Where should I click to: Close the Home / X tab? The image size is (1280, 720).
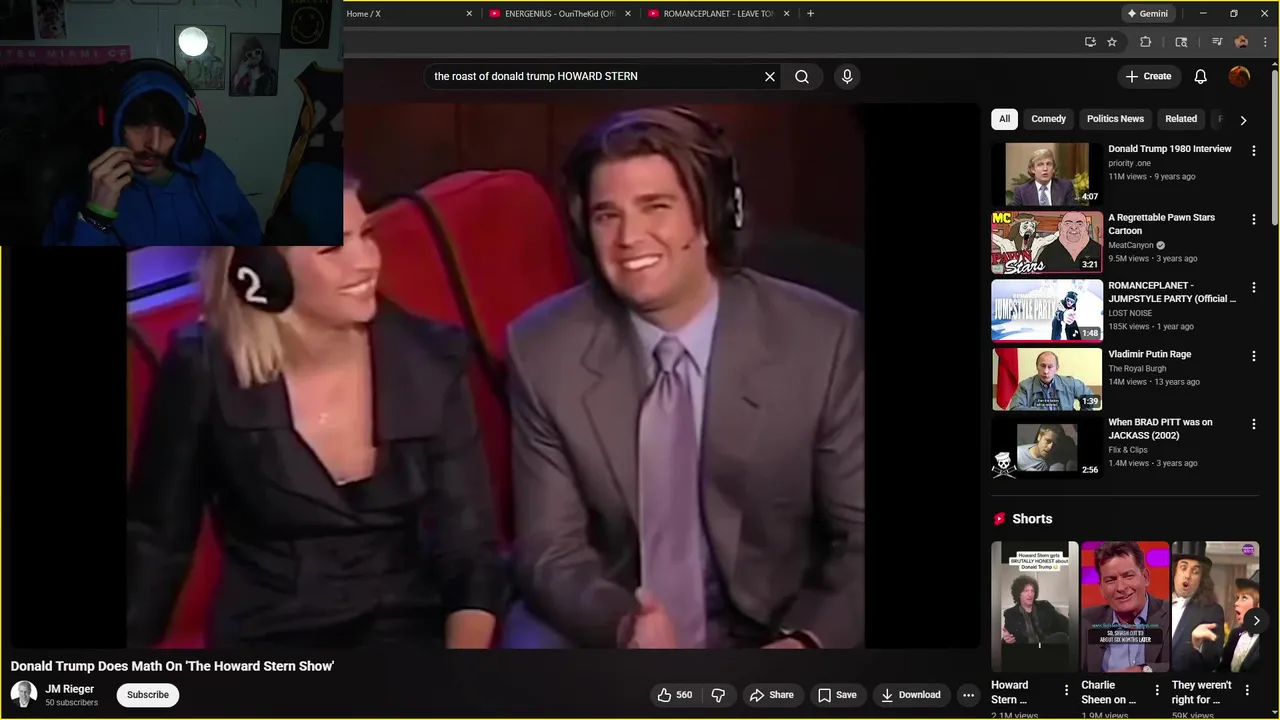[469, 14]
